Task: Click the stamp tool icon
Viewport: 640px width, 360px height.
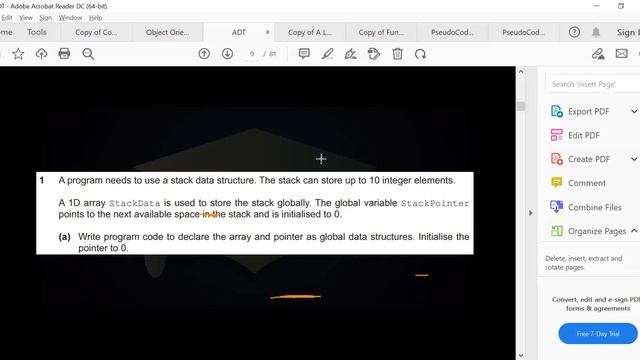Action: point(374,54)
